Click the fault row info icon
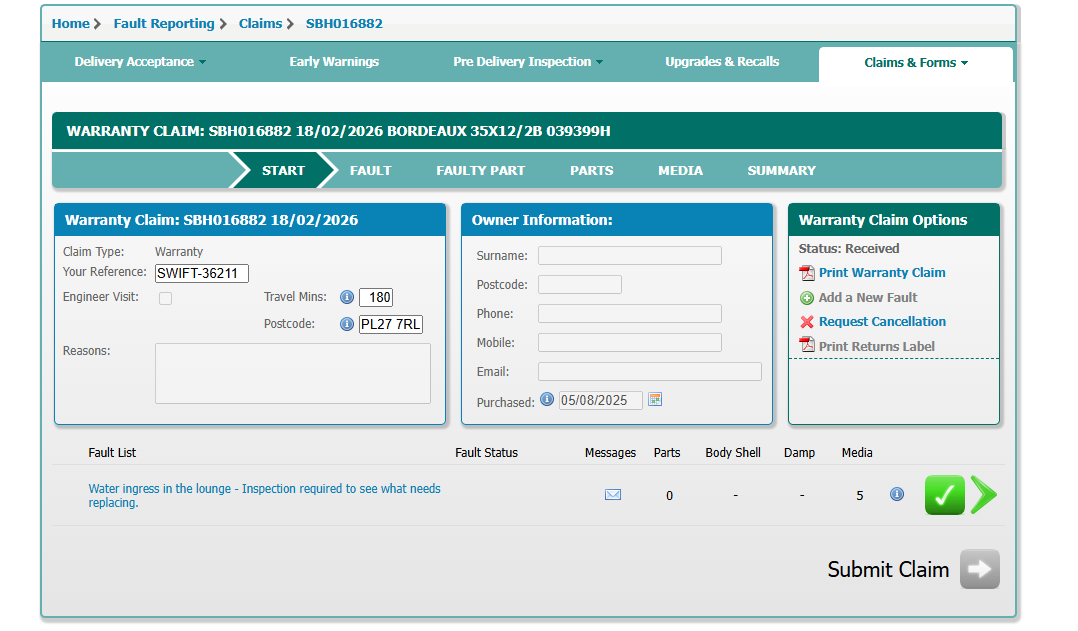The width and height of the screenshot is (1078, 631). (897, 494)
